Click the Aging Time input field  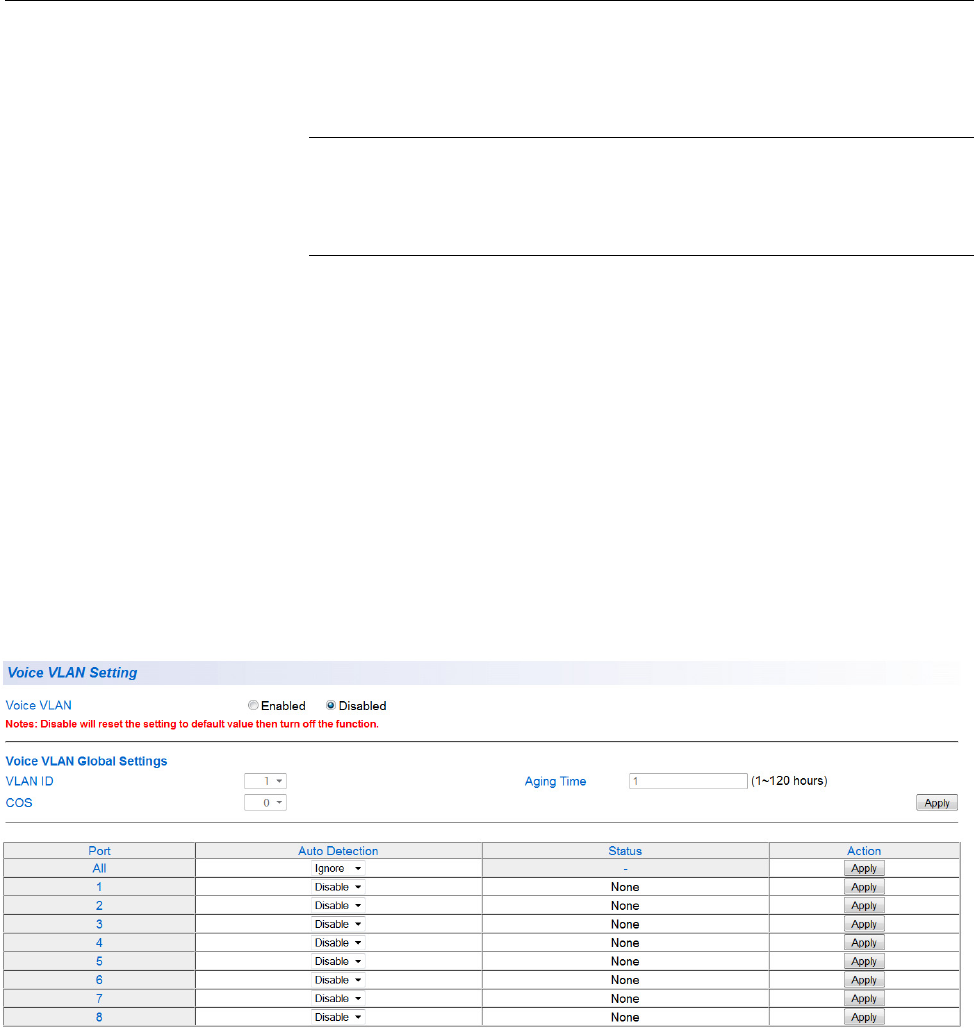pyautogui.click(x=688, y=781)
